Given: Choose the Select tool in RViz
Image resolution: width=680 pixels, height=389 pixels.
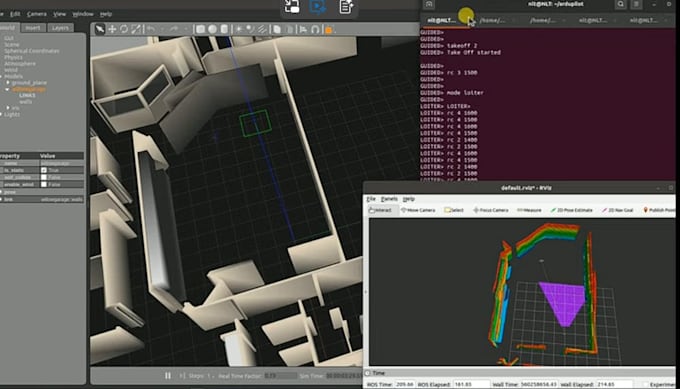Looking at the screenshot, I should click(454, 210).
